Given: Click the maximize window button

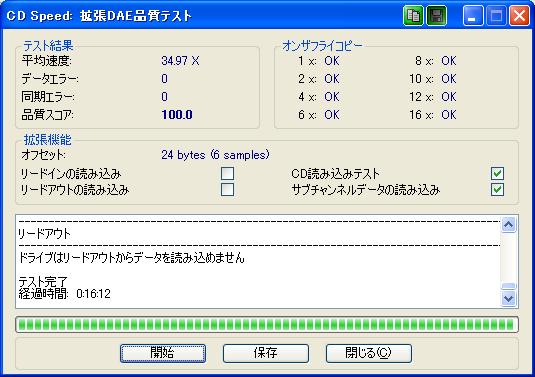Looking at the screenshot, I should pyautogui.click(x=496, y=16).
